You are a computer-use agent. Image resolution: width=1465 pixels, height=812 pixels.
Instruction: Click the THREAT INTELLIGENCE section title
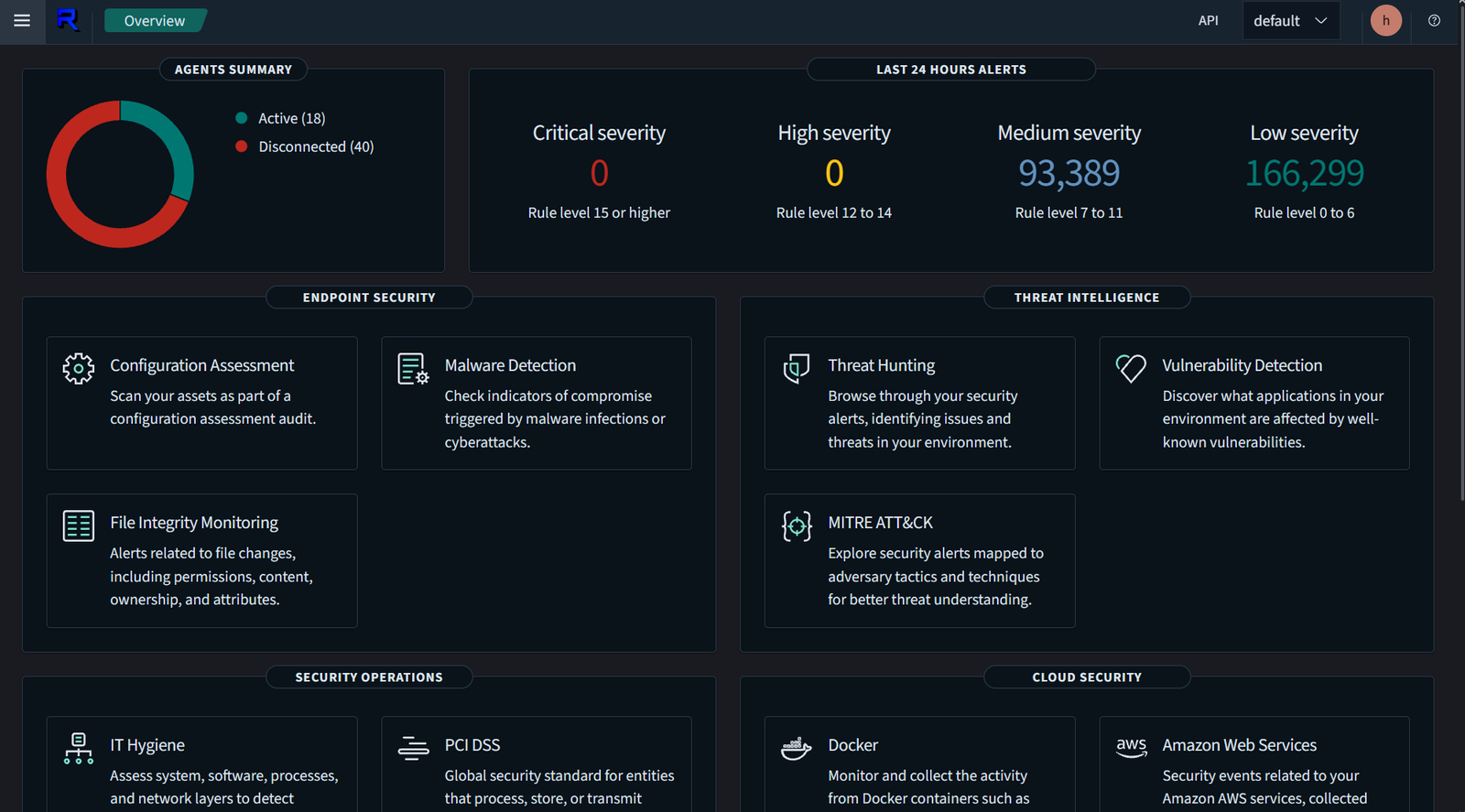(1087, 298)
